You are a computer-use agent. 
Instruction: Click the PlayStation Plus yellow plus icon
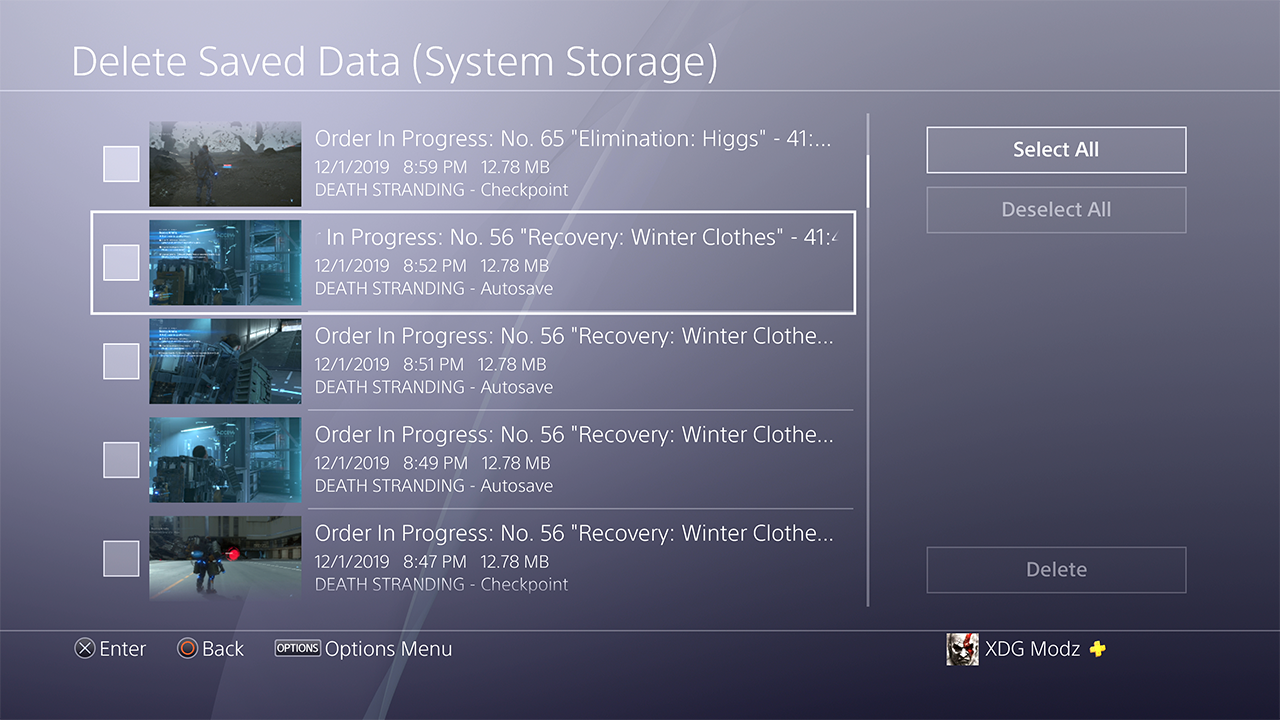point(1098,649)
